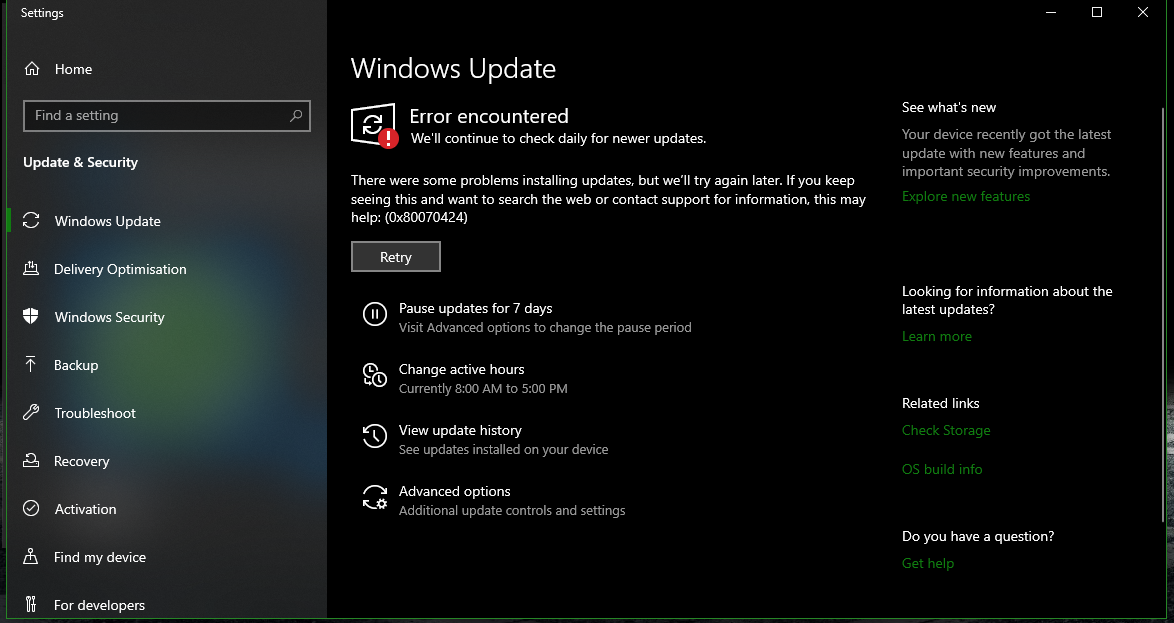Click the Troubleshoot wrench icon
Viewport: 1174px width, 623px height.
[x=31, y=413]
